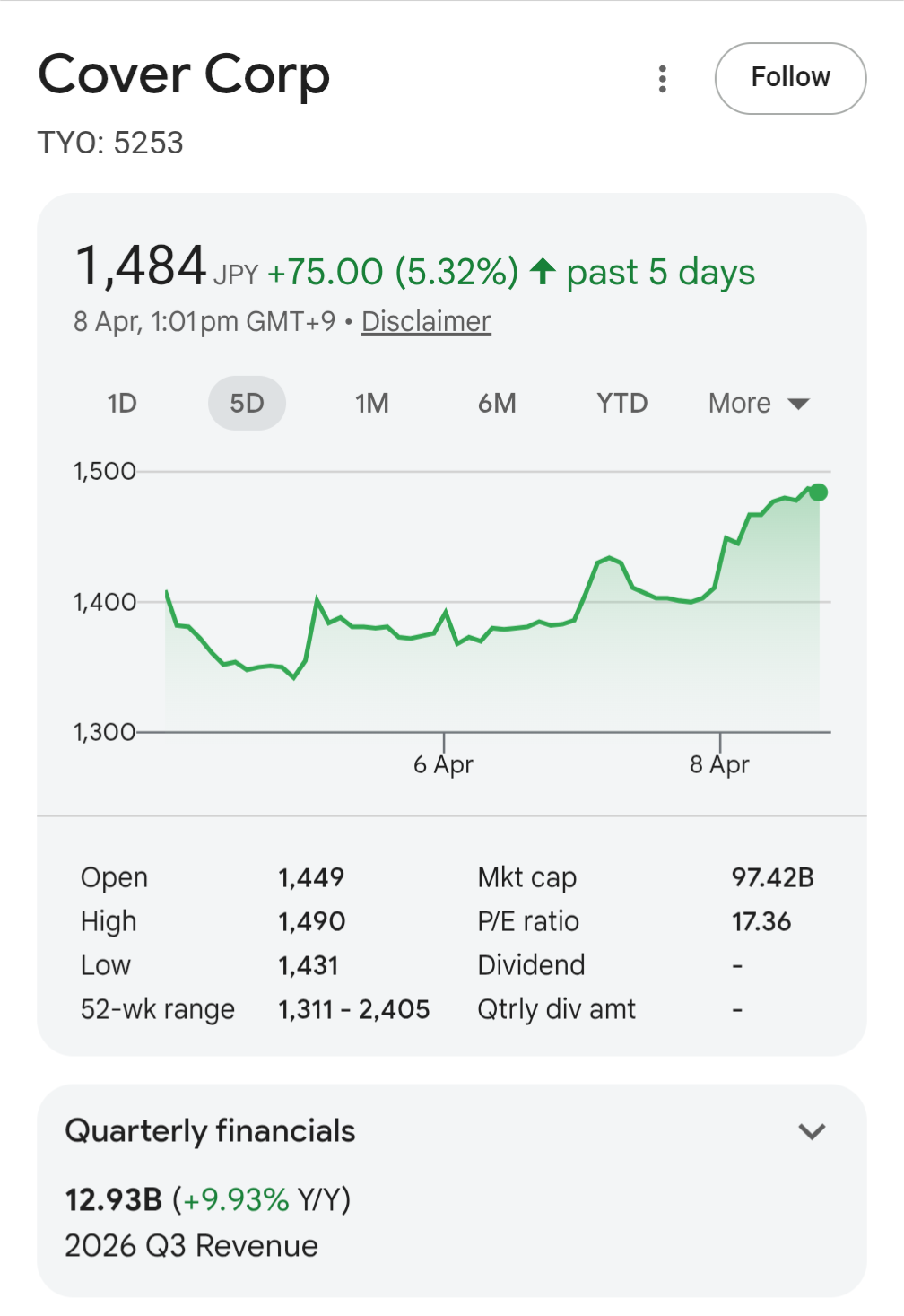Click the 1,484 price value
The image size is (904, 1316).
pos(141,267)
